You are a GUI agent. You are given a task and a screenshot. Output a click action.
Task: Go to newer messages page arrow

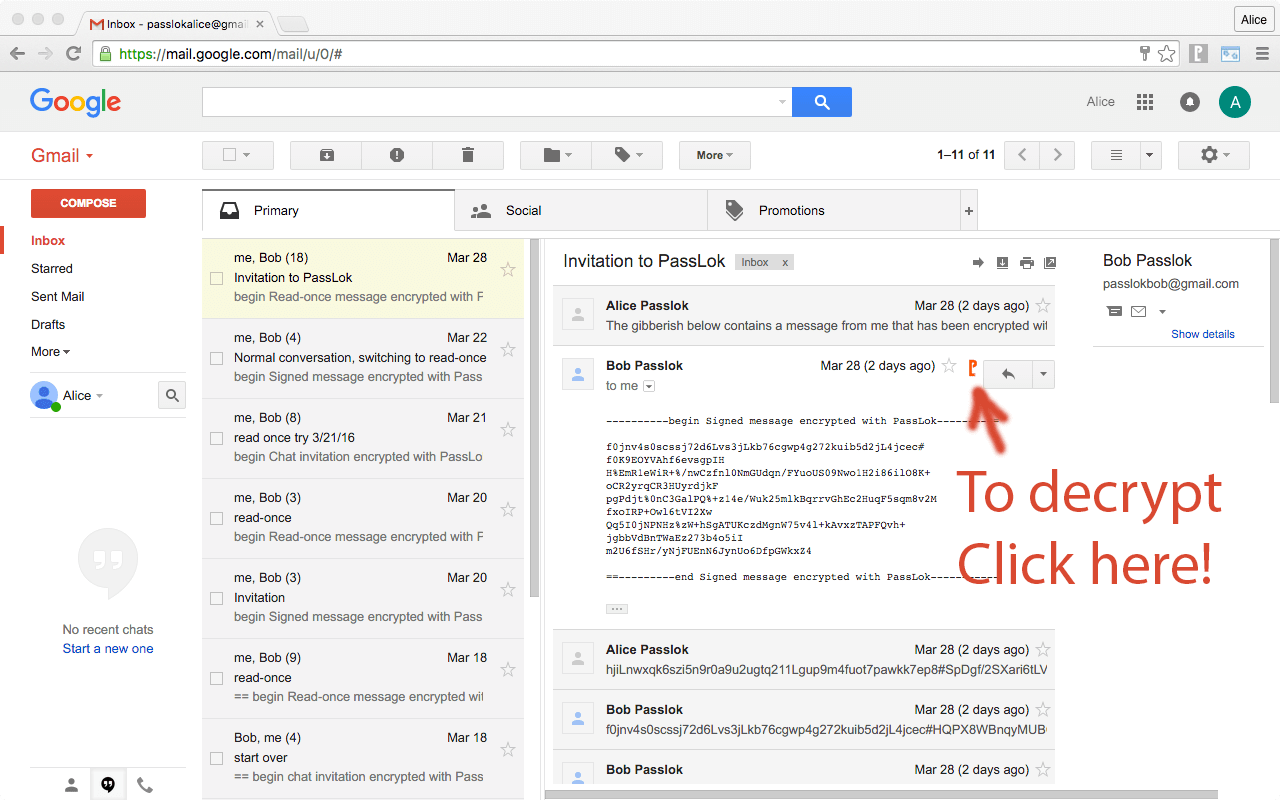(1022, 155)
